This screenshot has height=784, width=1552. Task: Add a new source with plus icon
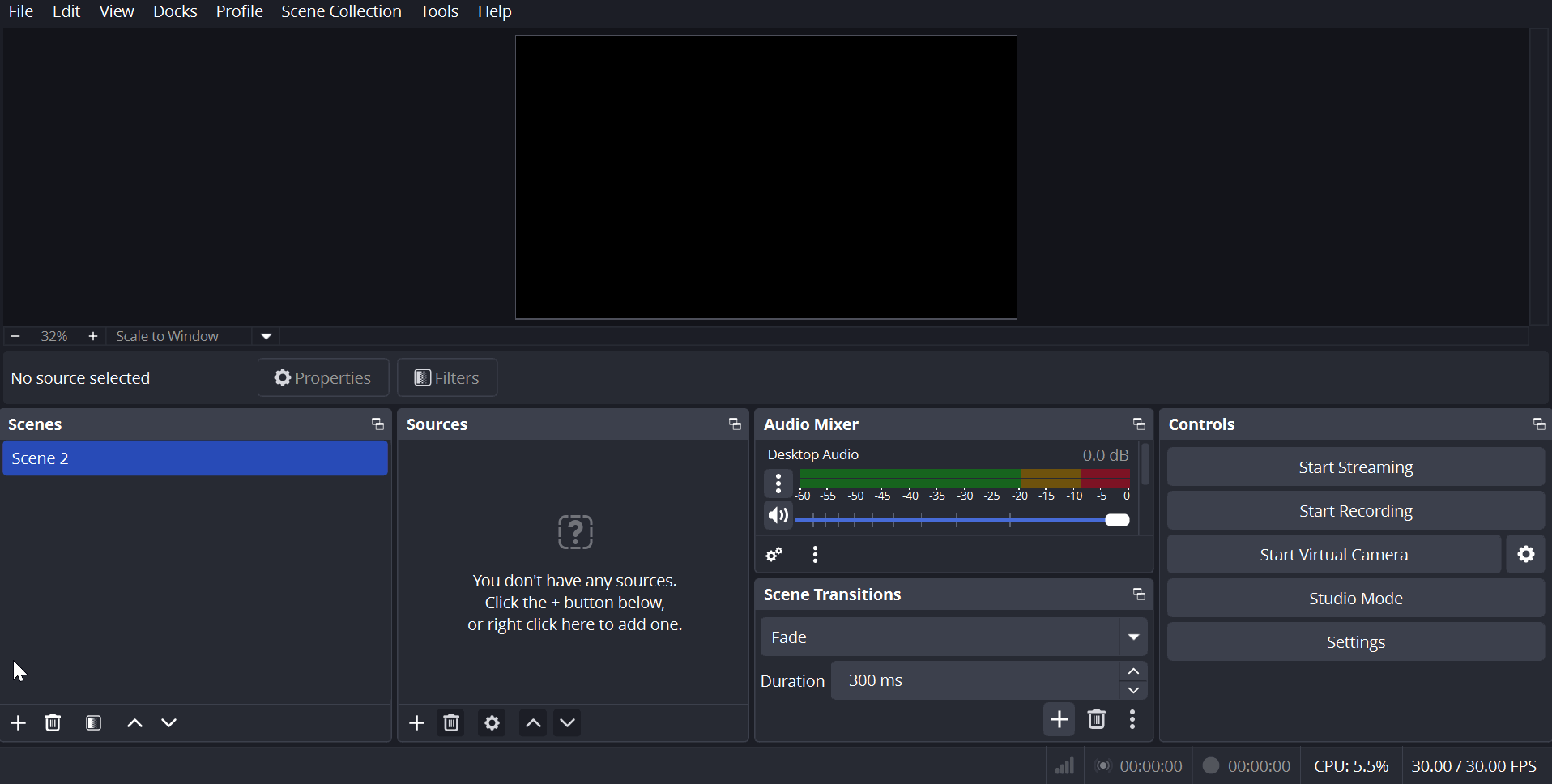(416, 723)
